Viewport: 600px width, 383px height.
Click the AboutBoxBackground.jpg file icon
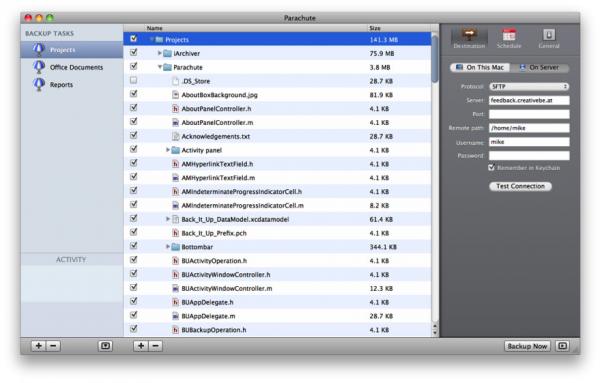175,95
